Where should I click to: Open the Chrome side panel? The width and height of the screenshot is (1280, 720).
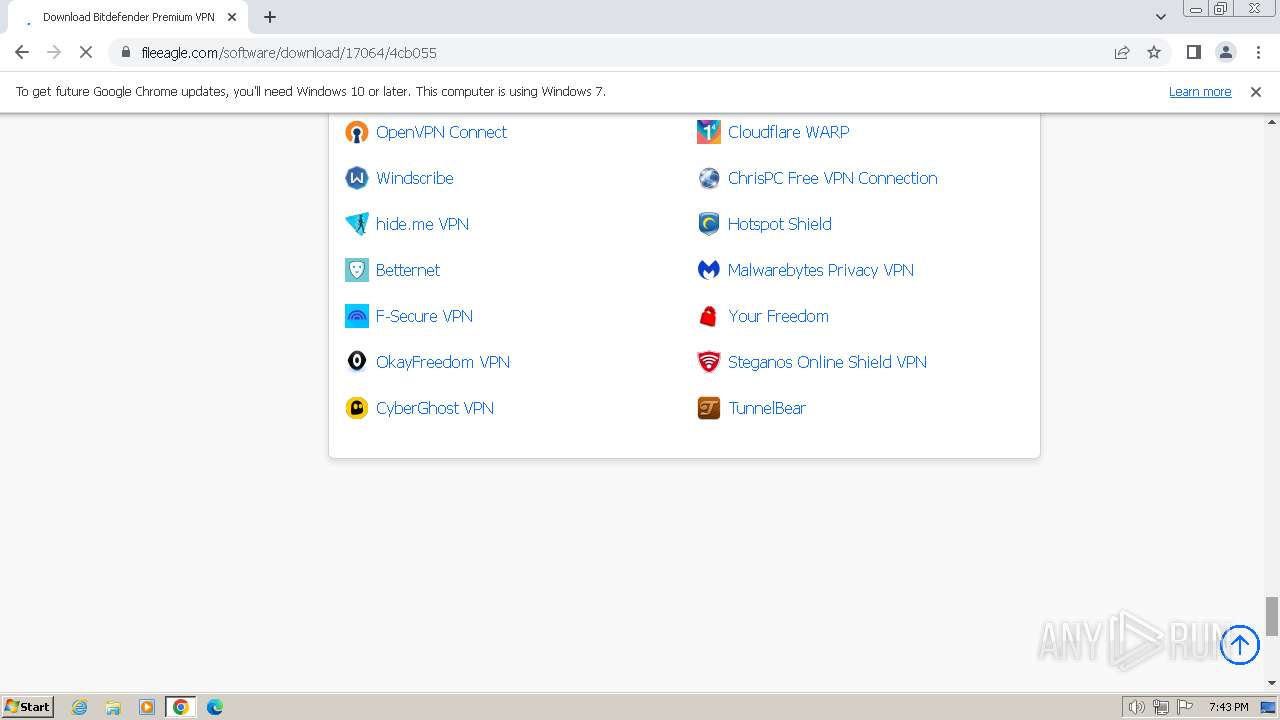[x=1193, y=52]
